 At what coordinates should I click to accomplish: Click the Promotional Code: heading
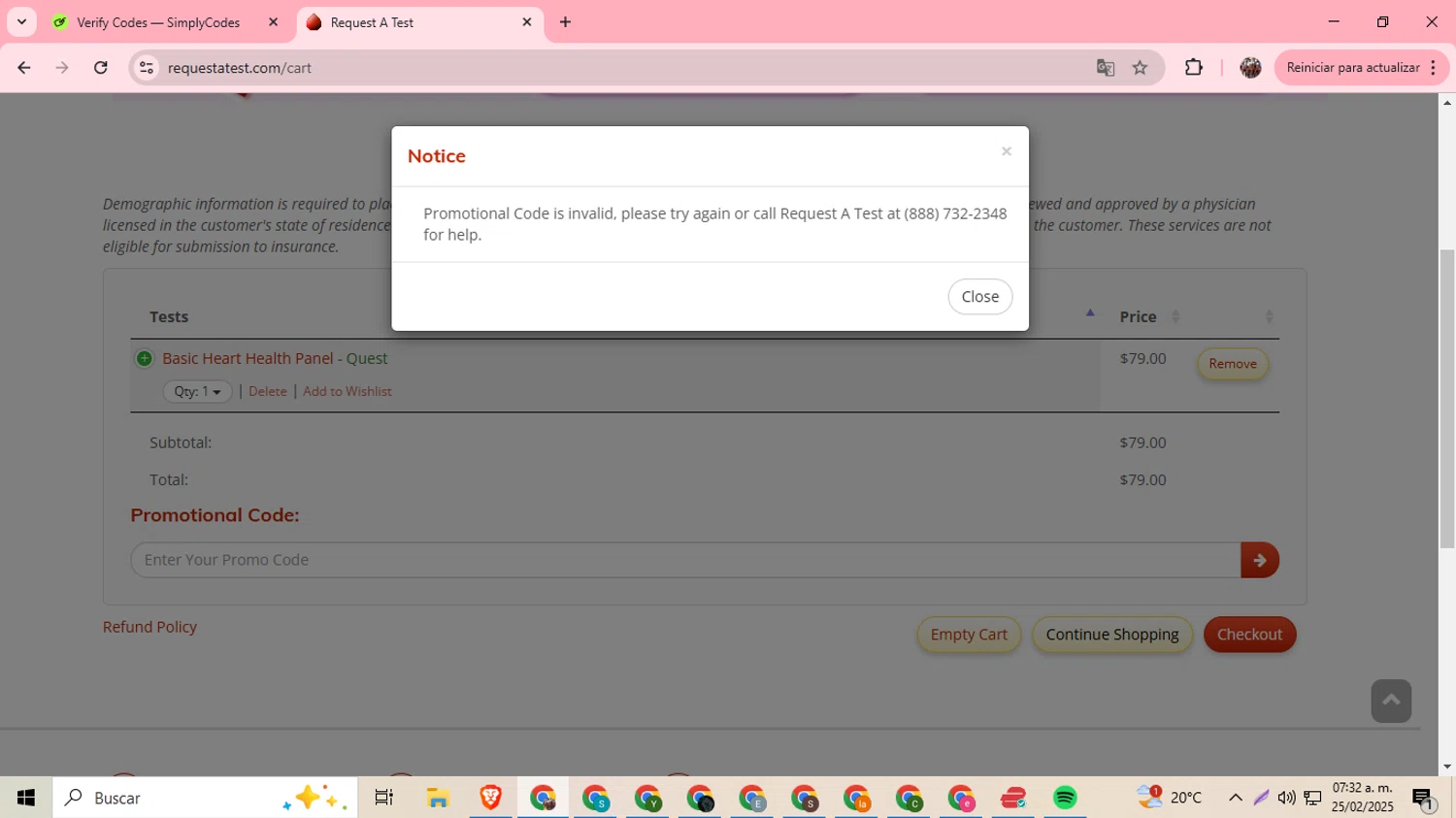pyautogui.click(x=215, y=515)
